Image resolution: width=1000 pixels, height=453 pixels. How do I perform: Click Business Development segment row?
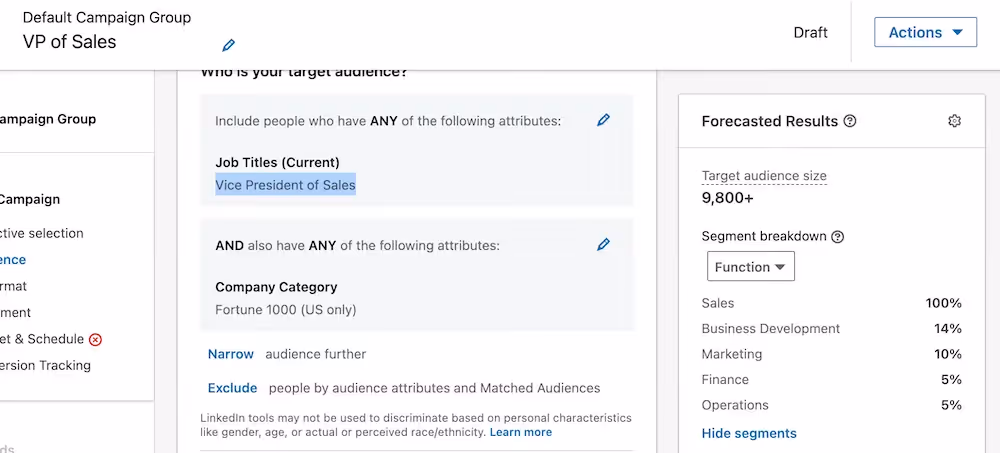(x=832, y=329)
